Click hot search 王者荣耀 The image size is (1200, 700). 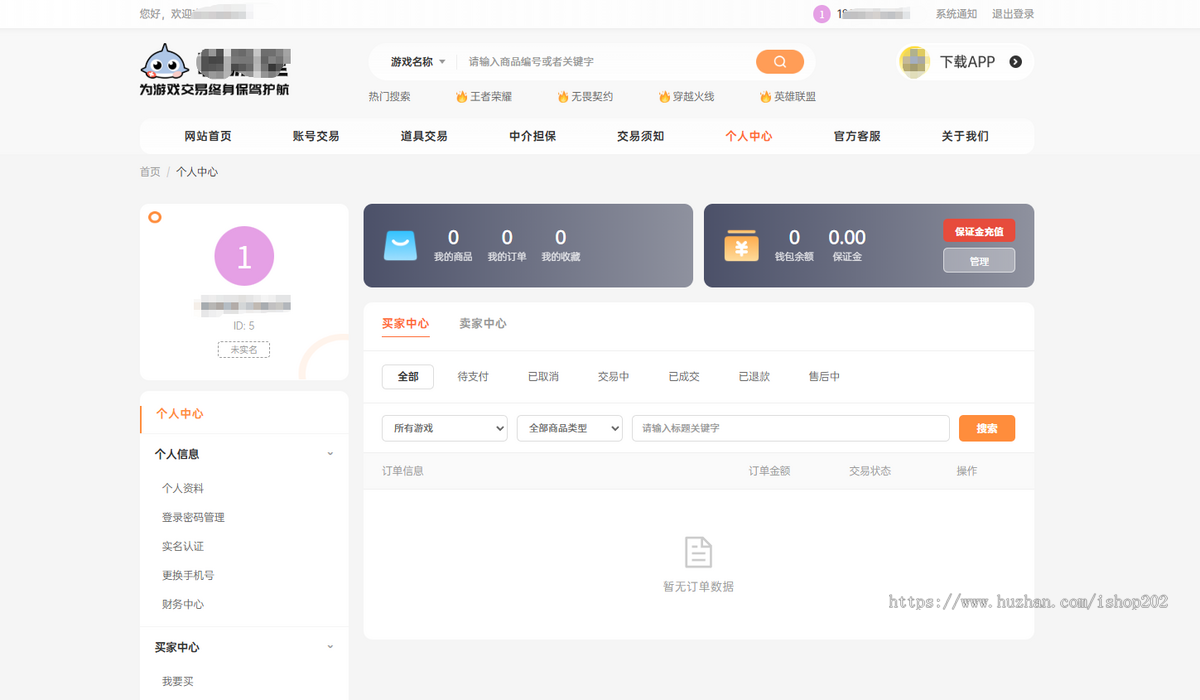pyautogui.click(x=491, y=97)
